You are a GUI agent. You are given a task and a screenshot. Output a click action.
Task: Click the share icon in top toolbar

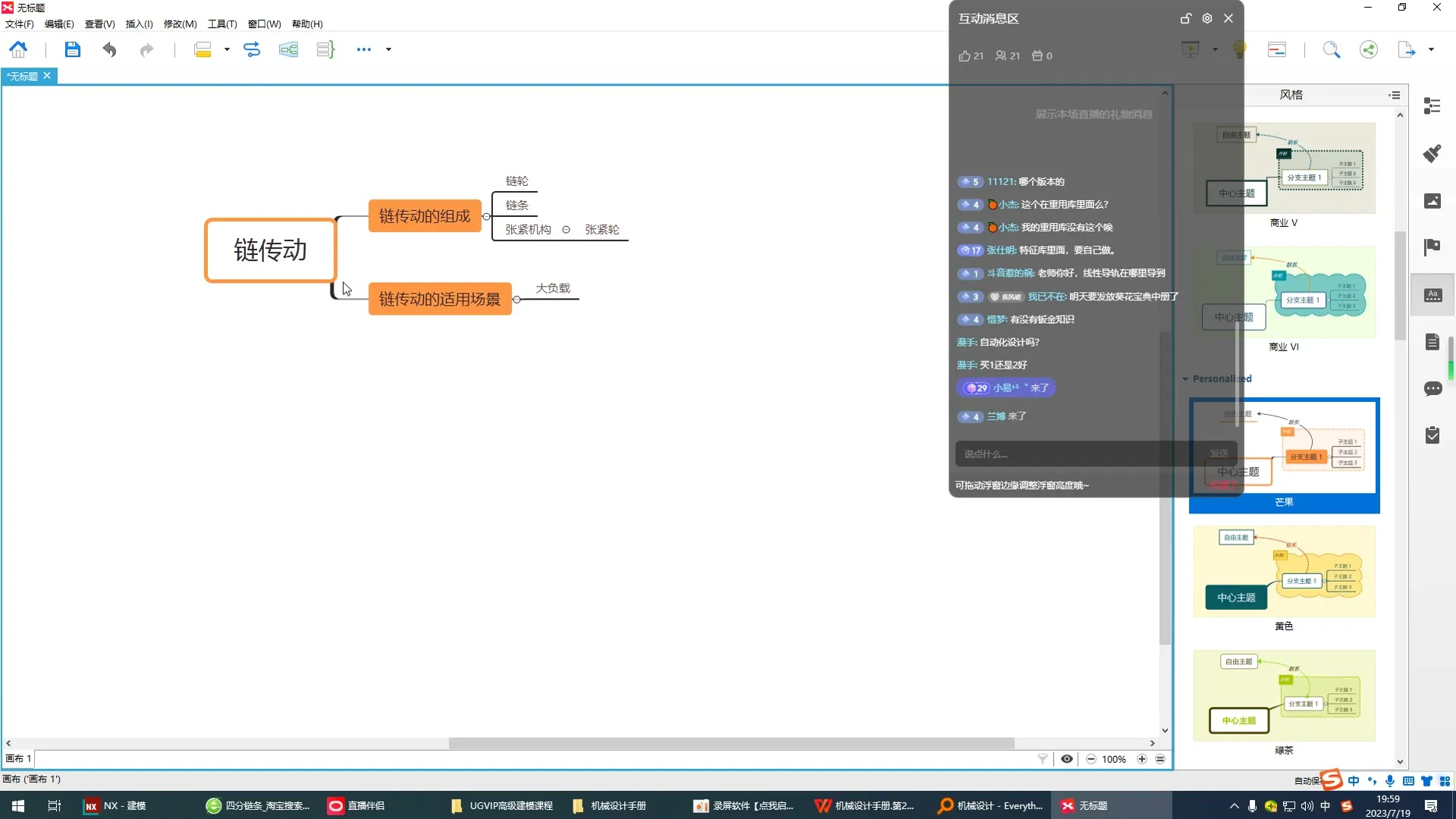pos(1368,50)
